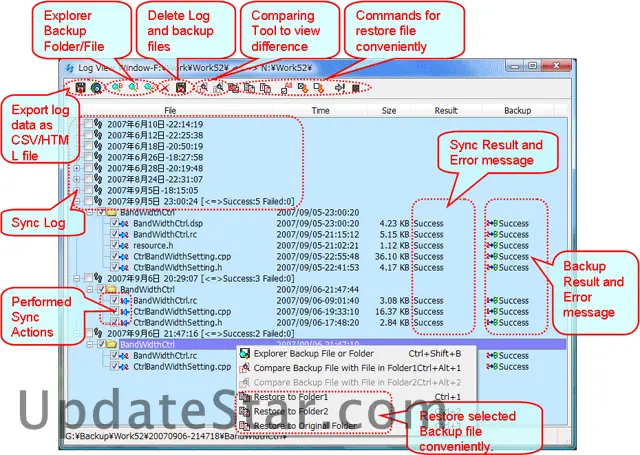Collapse BandWidthCtrl folder dated 2007/09/05-23:00:20
640x455 pixels.
90,212
